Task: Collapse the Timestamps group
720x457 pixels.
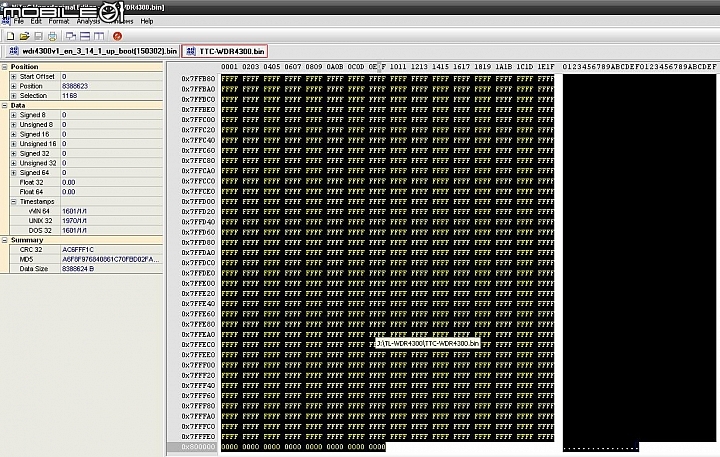Action: pyautogui.click(x=14, y=202)
